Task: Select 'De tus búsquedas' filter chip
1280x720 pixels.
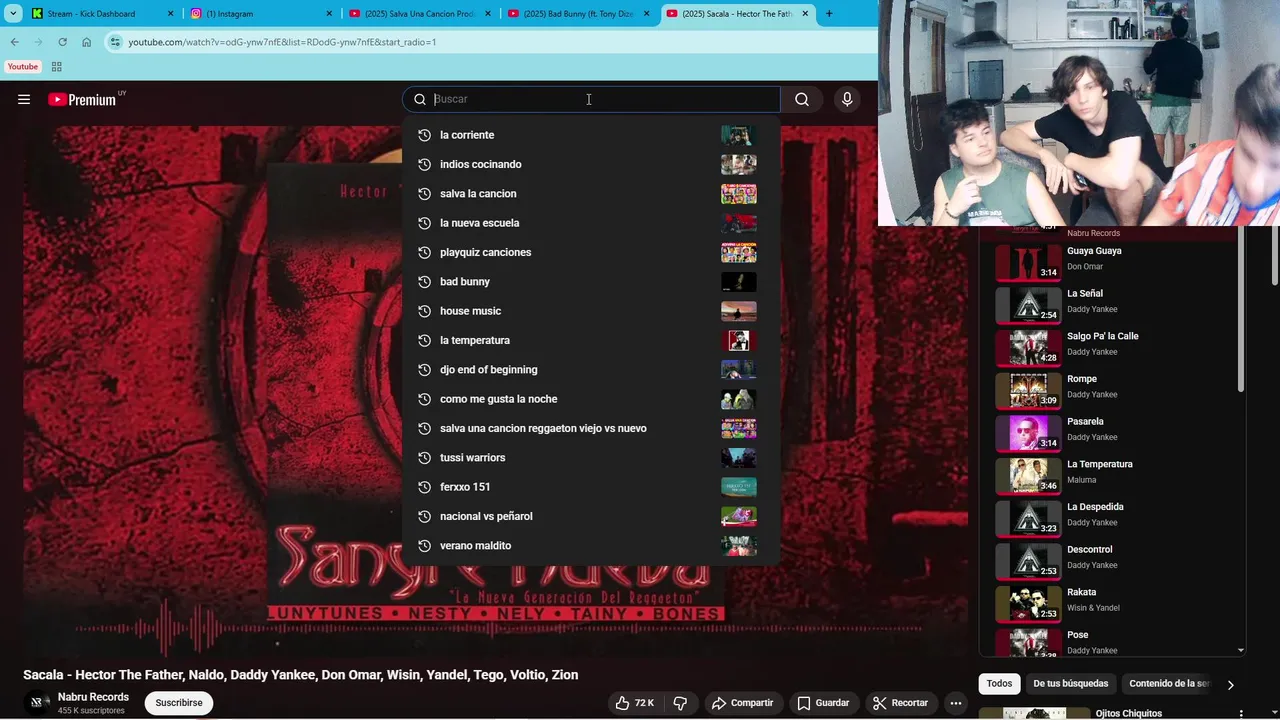Action: [x=1070, y=684]
